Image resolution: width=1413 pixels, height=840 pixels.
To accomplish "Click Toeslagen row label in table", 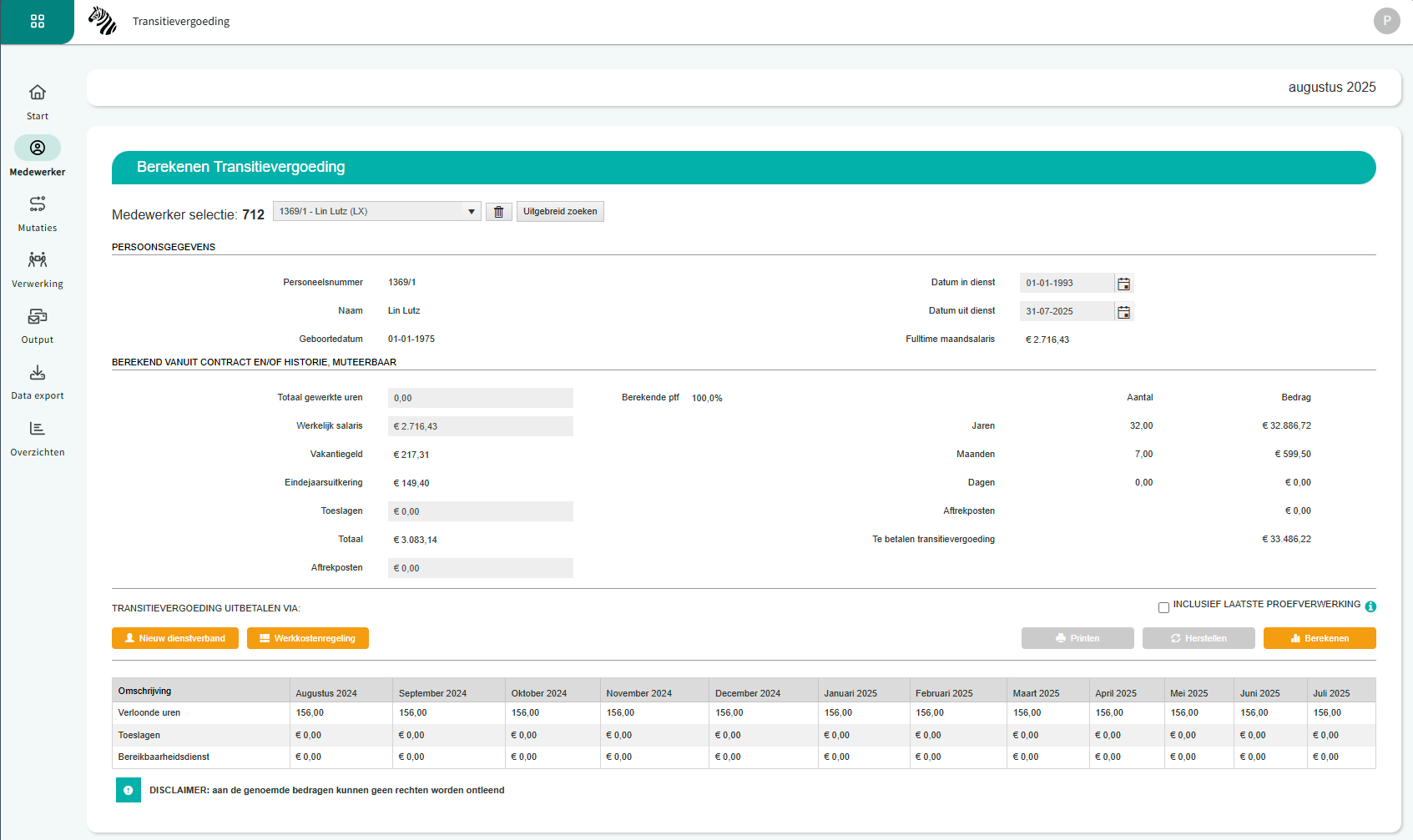I will point(139,735).
